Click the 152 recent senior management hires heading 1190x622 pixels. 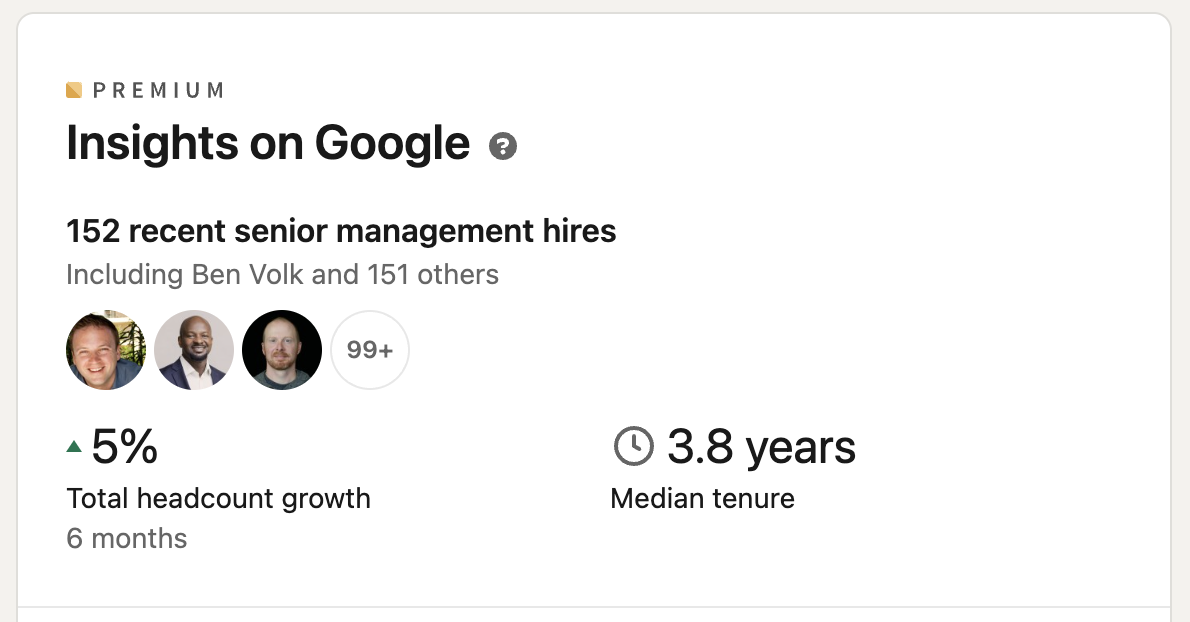point(341,231)
